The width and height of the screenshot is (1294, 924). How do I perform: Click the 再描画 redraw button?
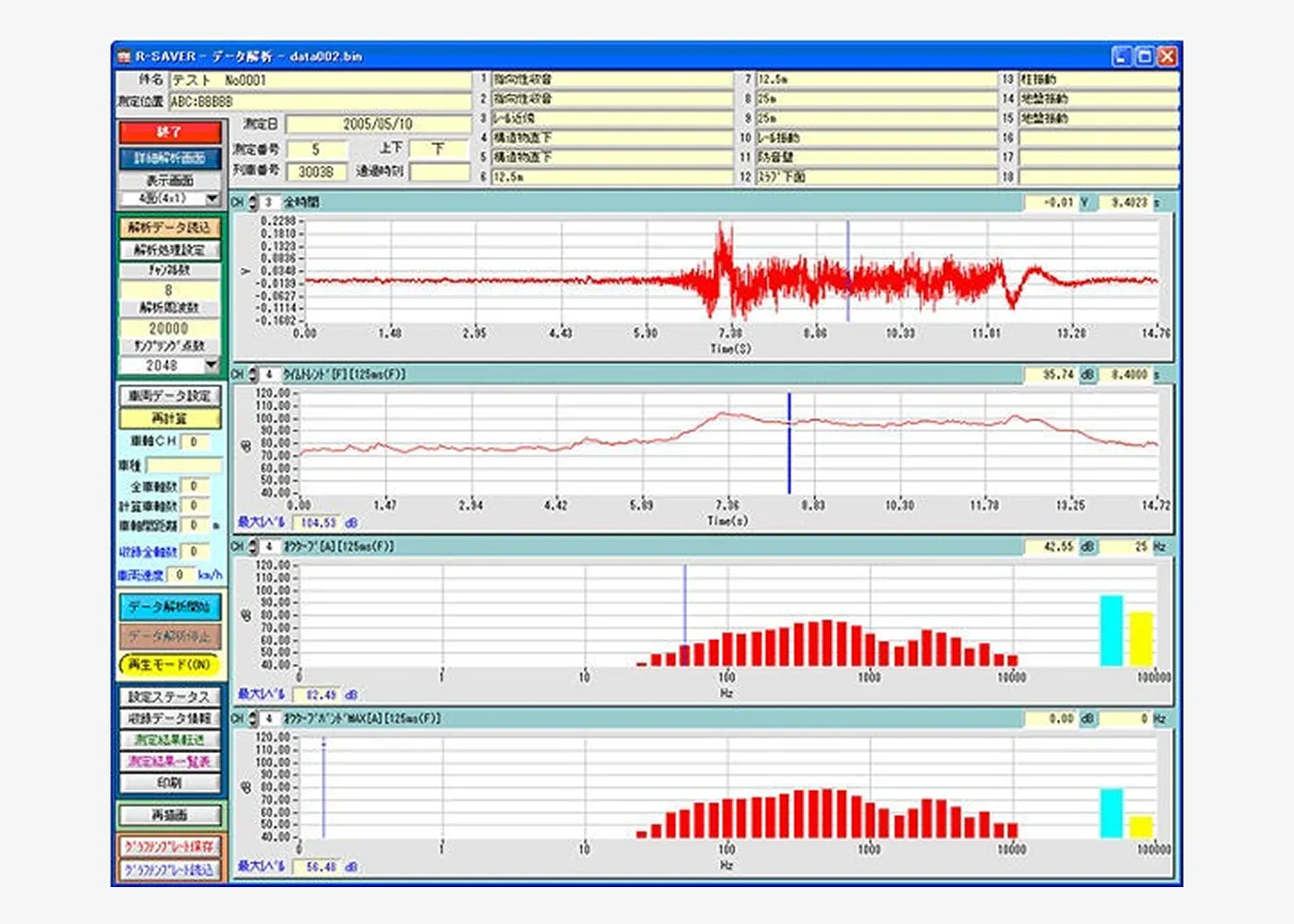point(169,815)
